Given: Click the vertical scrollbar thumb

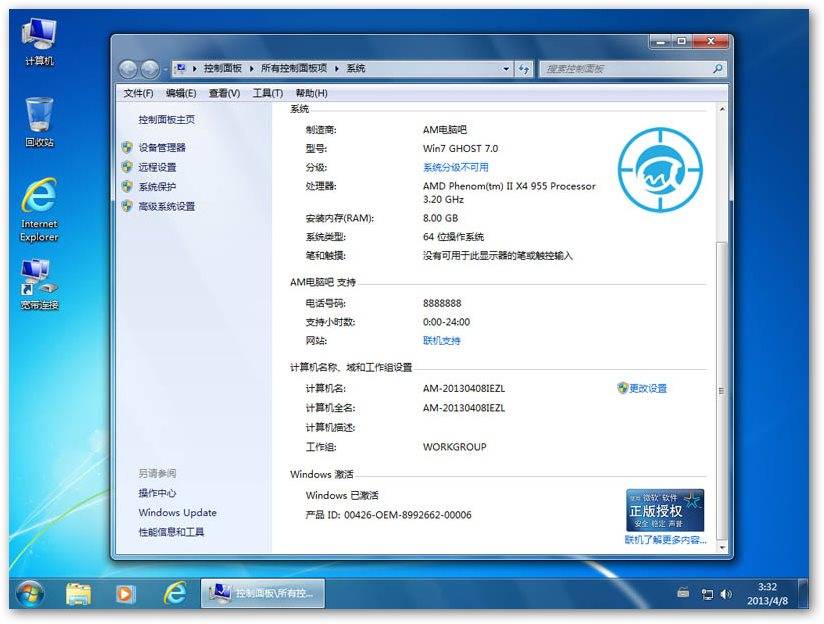Looking at the screenshot, I should 722,390.
